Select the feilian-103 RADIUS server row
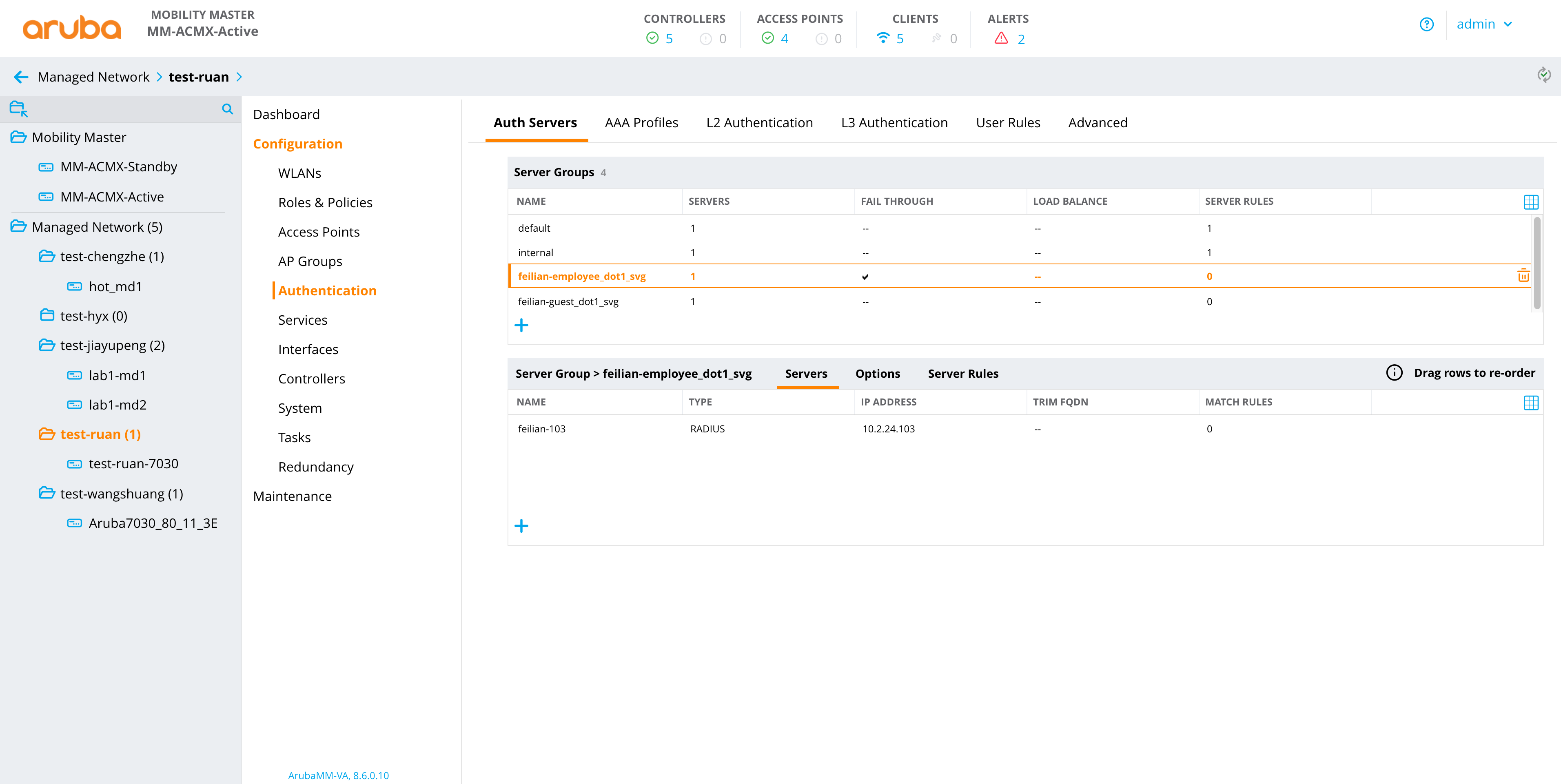Screen dimensions: 1561x784 pyautogui.click(x=1025, y=429)
